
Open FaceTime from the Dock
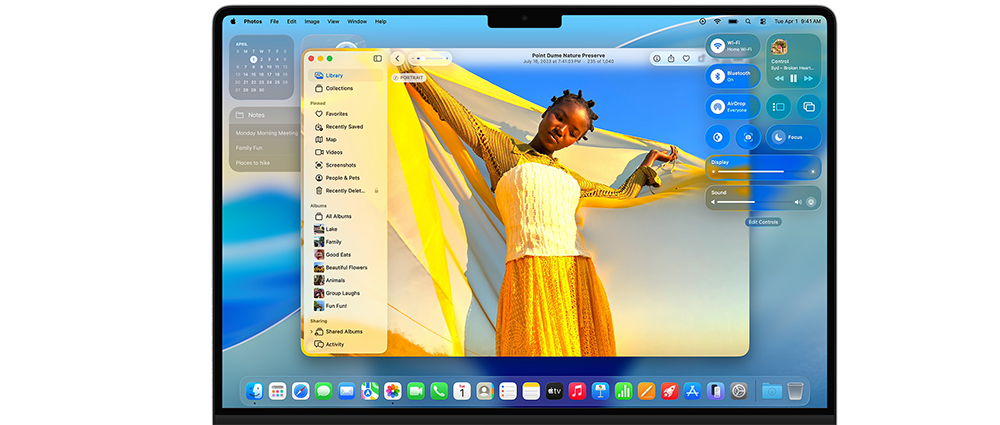416,391
